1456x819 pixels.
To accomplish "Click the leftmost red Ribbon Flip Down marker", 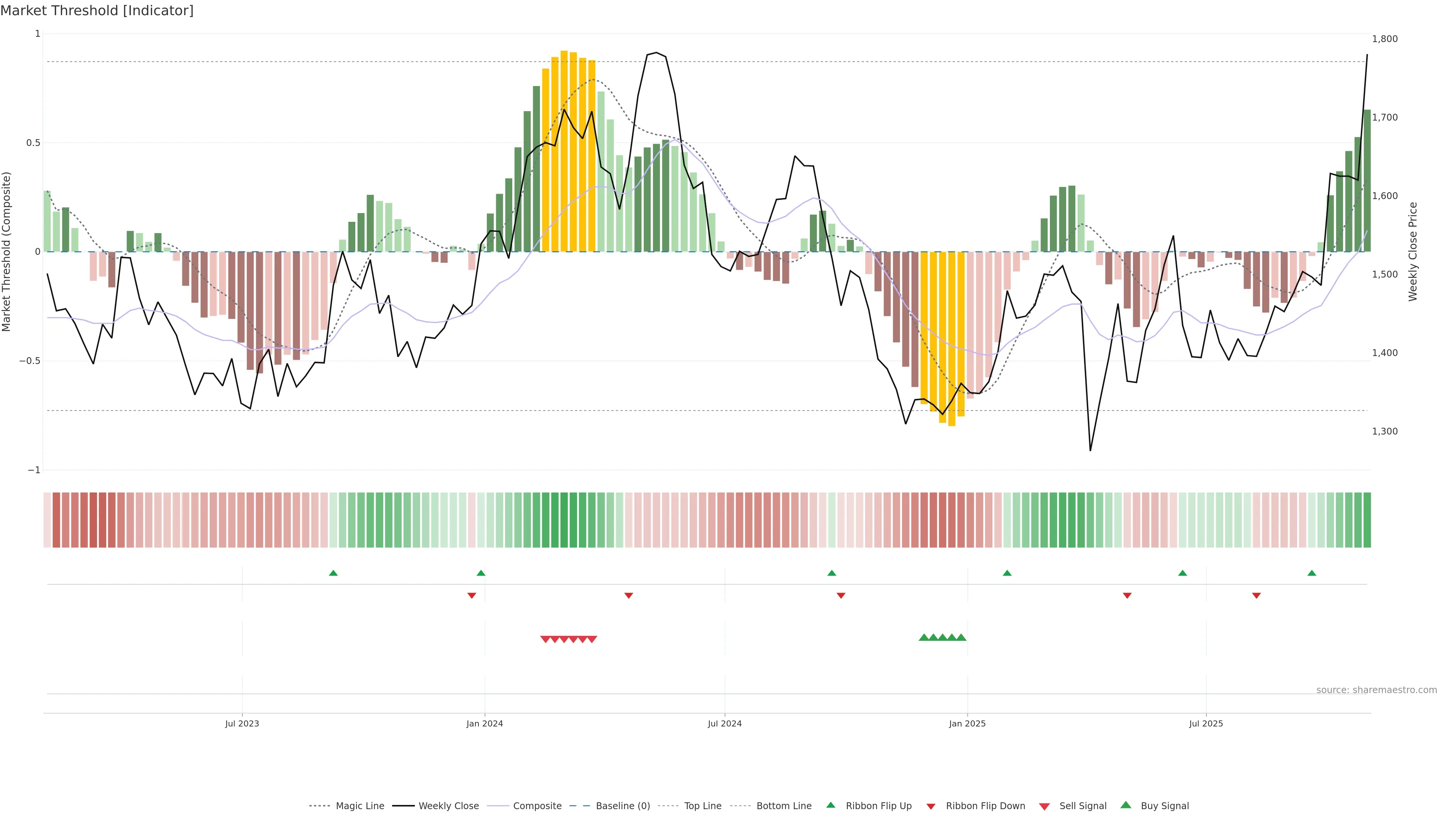I will tap(471, 595).
